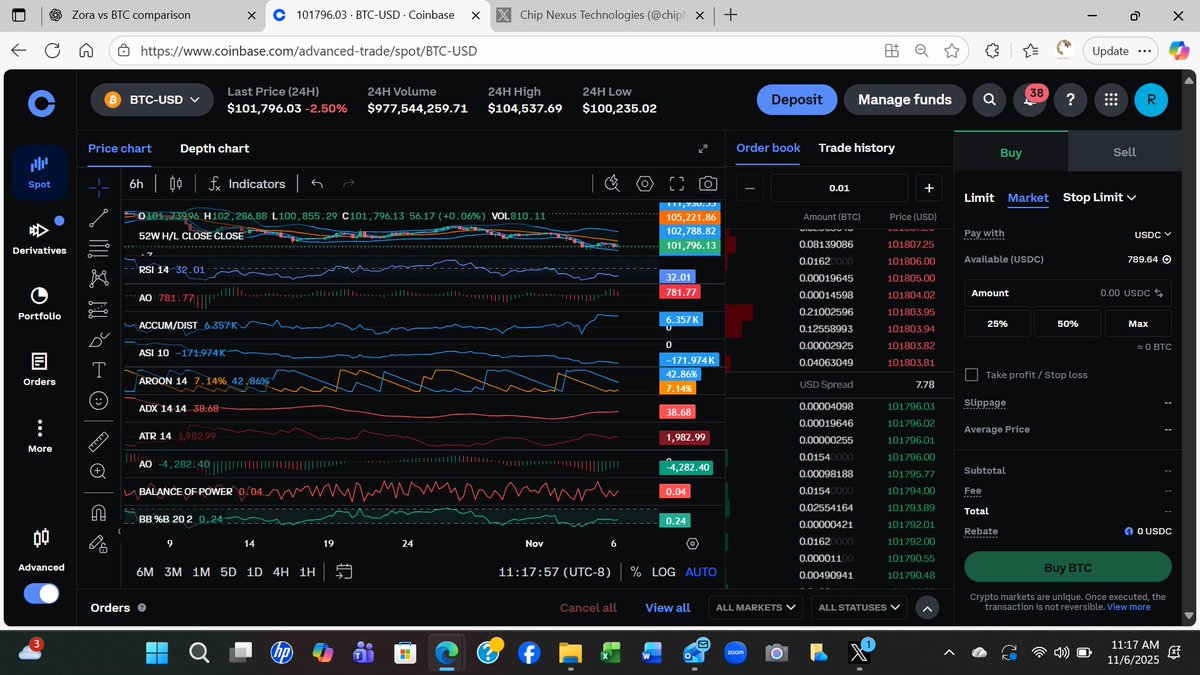Image resolution: width=1200 pixels, height=675 pixels.
Task: Open notifications bell with 38 badge
Action: point(1030,99)
